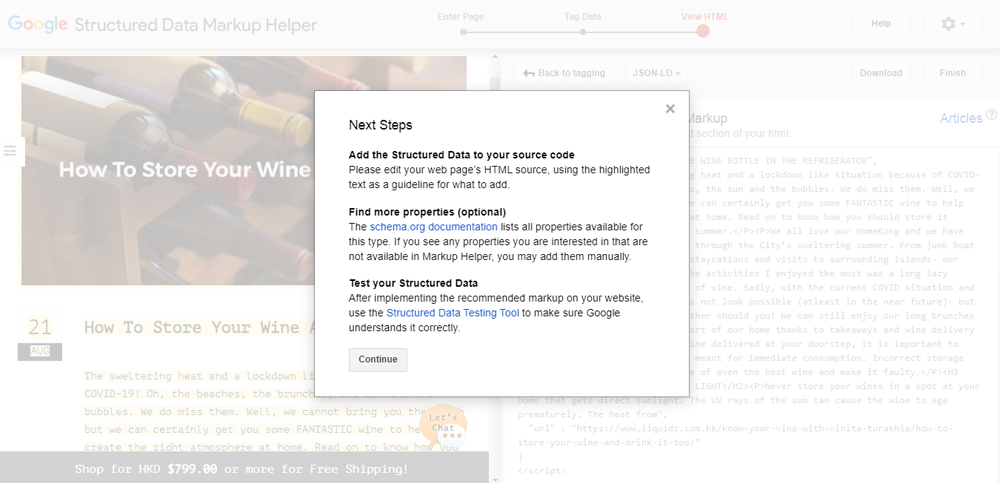Open the JSON-LD format dropdown
This screenshot has height=483, width=1000.
pos(656,73)
